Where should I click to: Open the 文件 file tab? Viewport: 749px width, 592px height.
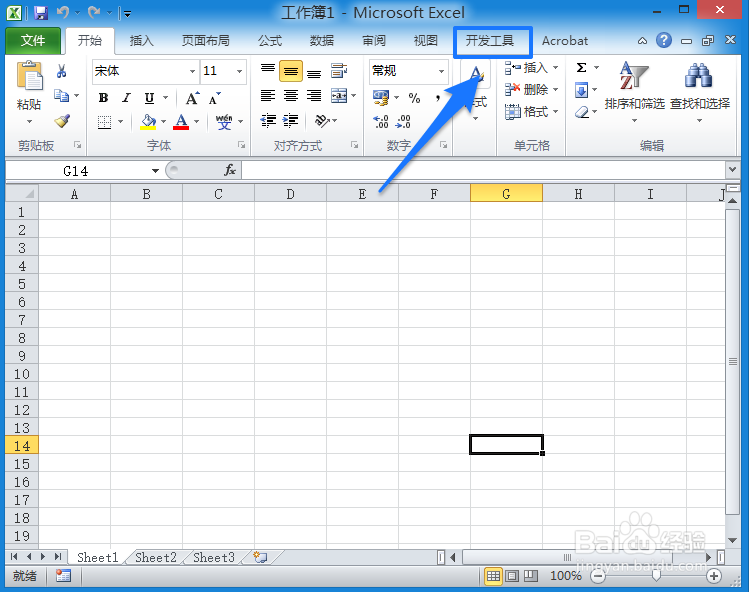(33, 41)
